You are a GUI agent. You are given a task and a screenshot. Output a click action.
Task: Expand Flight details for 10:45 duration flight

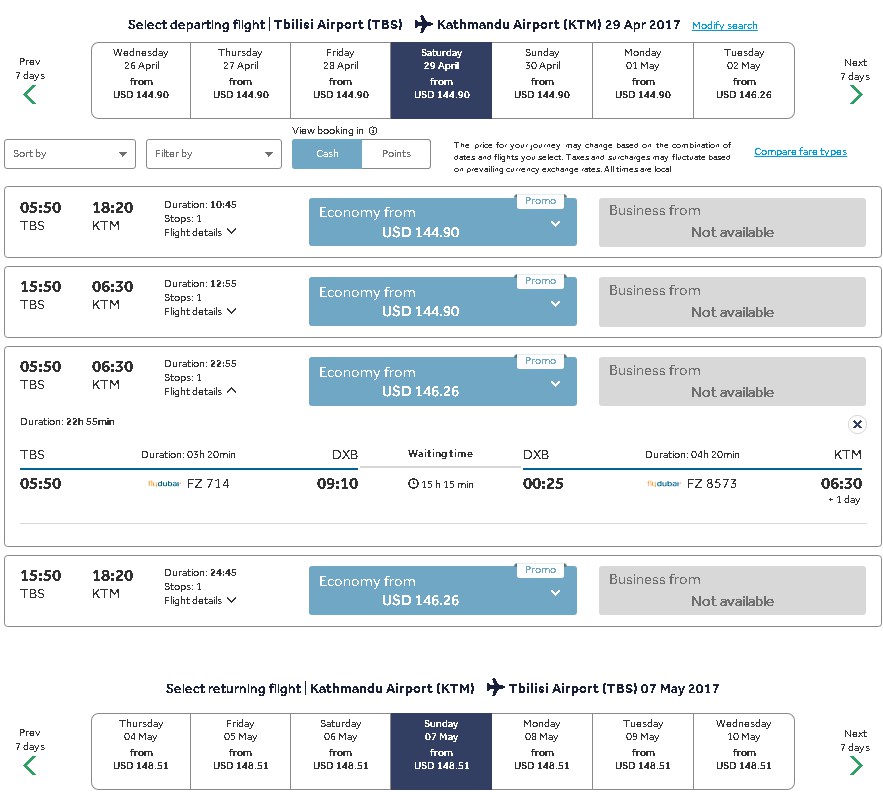pos(200,232)
